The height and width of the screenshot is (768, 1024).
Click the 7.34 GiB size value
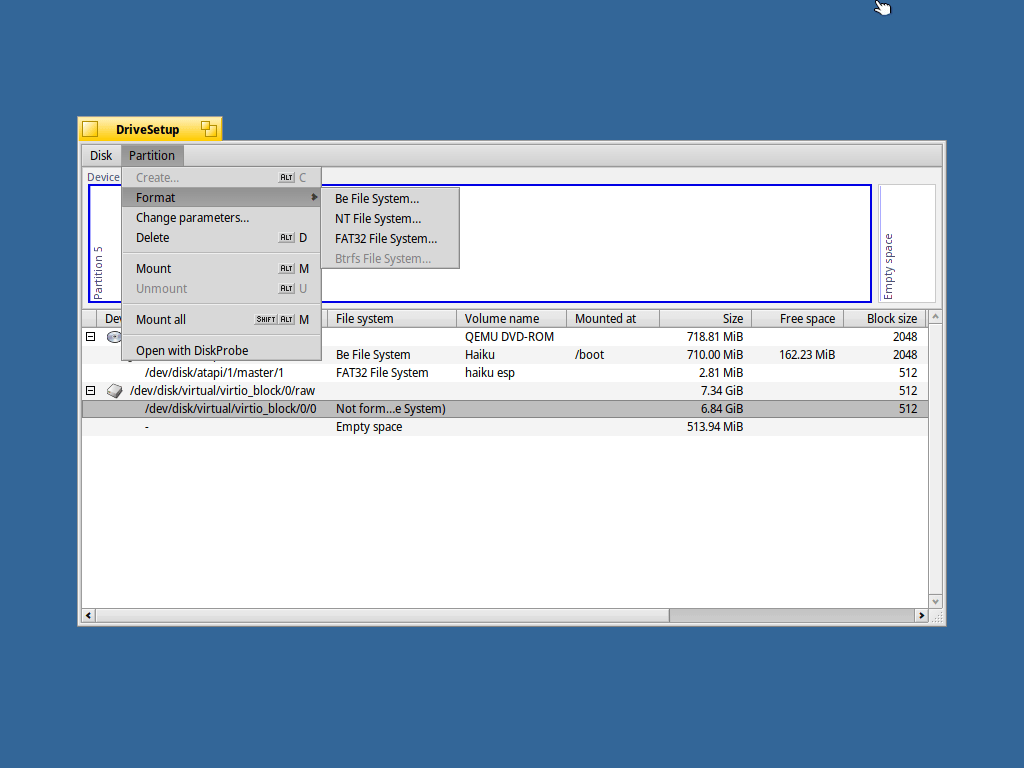pos(722,391)
